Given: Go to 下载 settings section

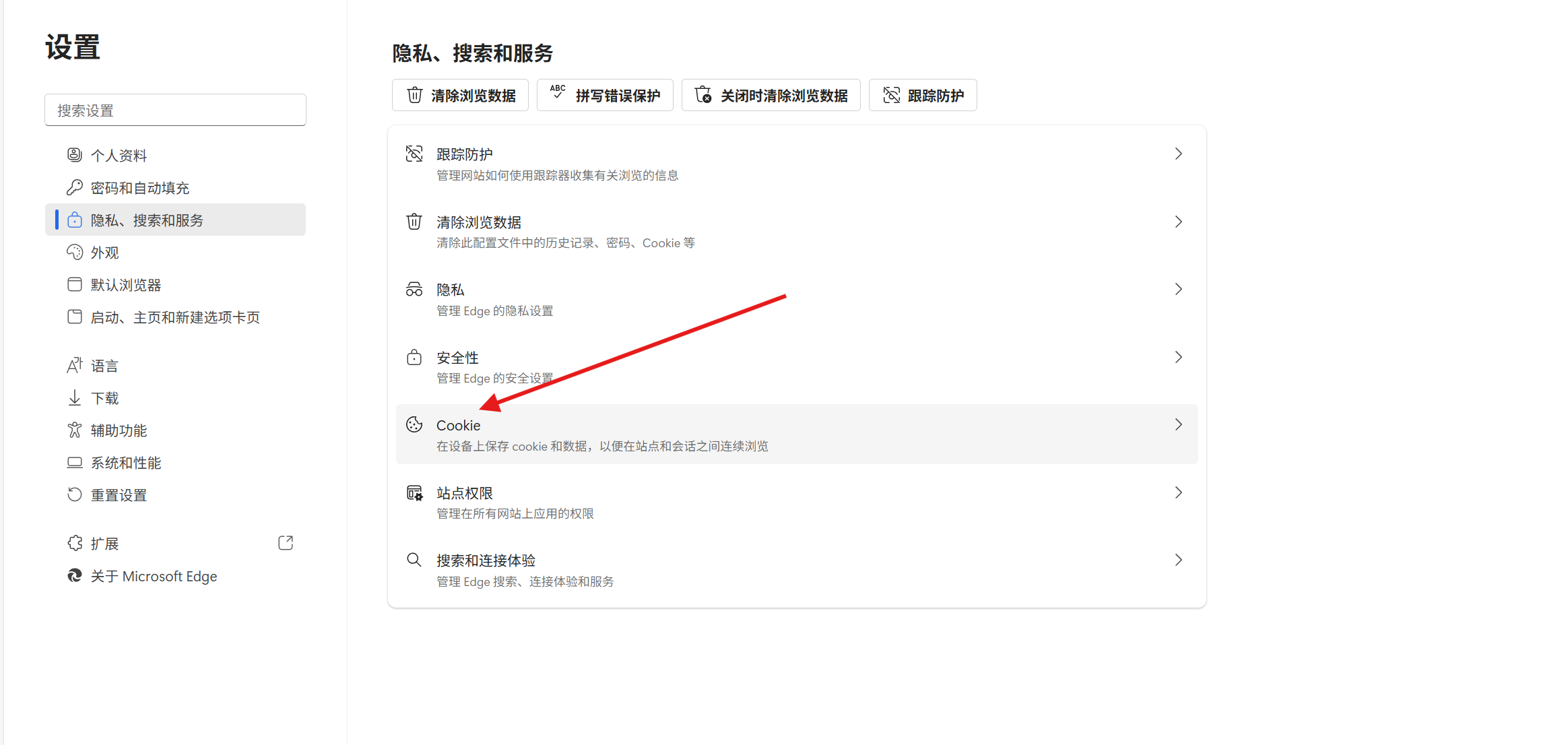Looking at the screenshot, I should coord(105,398).
